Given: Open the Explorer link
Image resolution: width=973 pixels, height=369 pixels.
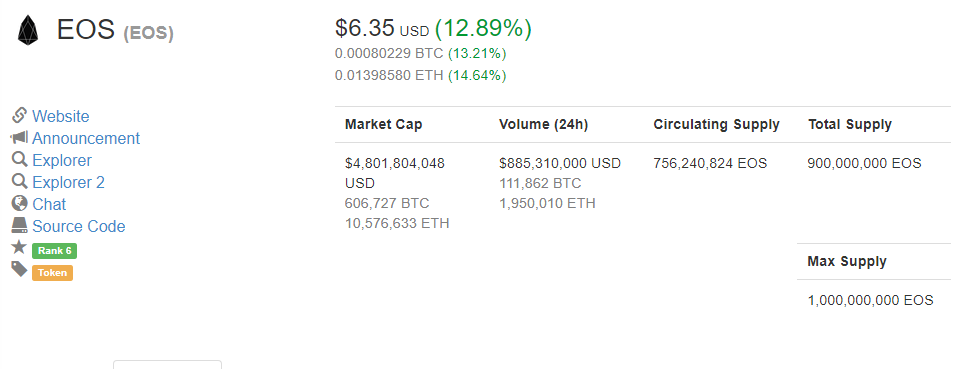Looking at the screenshot, I should (x=62, y=161).
